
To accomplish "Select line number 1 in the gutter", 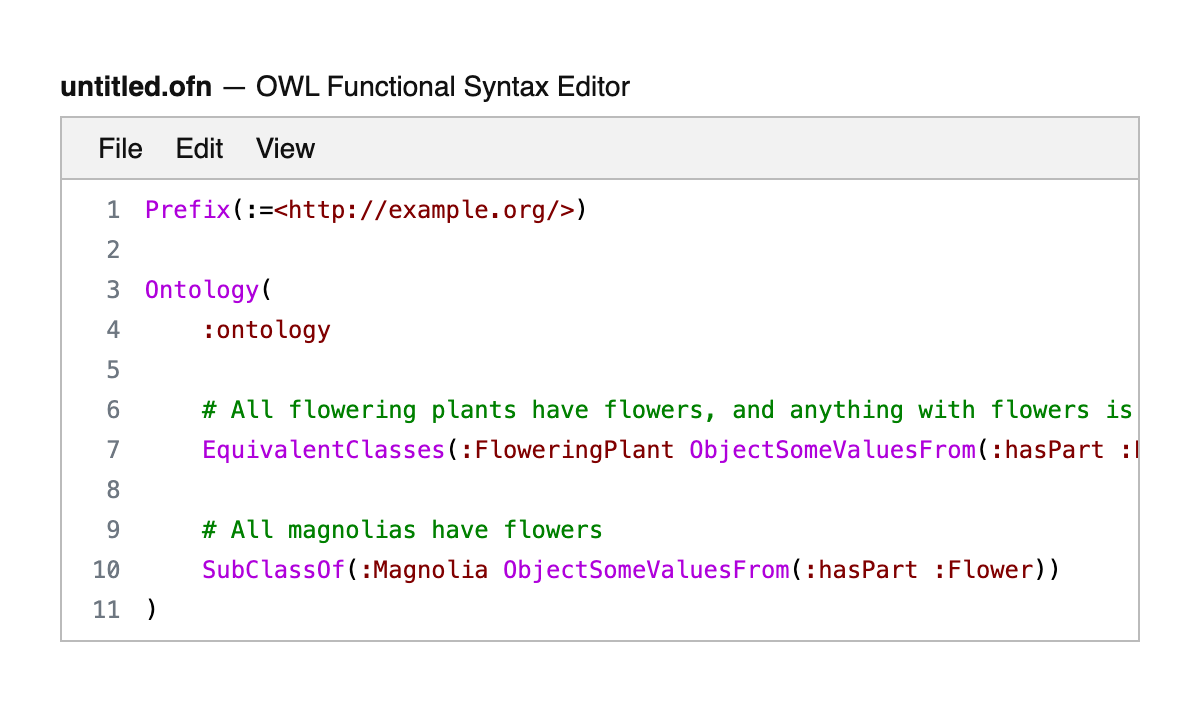I will point(112,210).
